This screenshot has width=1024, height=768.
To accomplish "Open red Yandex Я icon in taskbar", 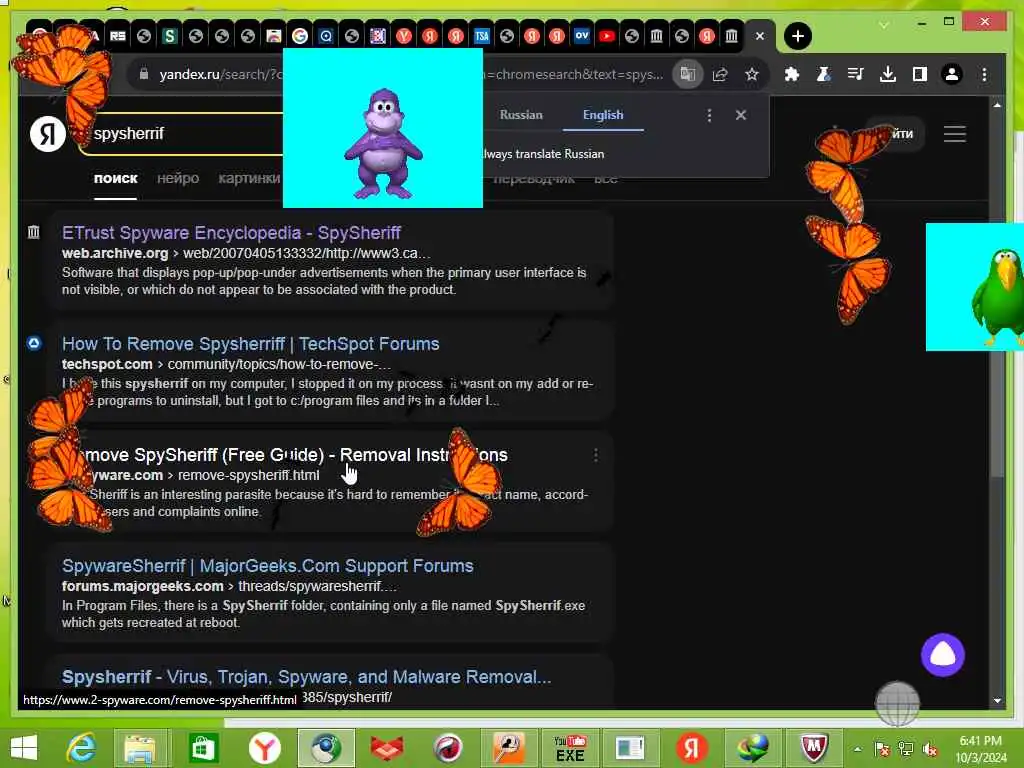I will click(x=692, y=748).
